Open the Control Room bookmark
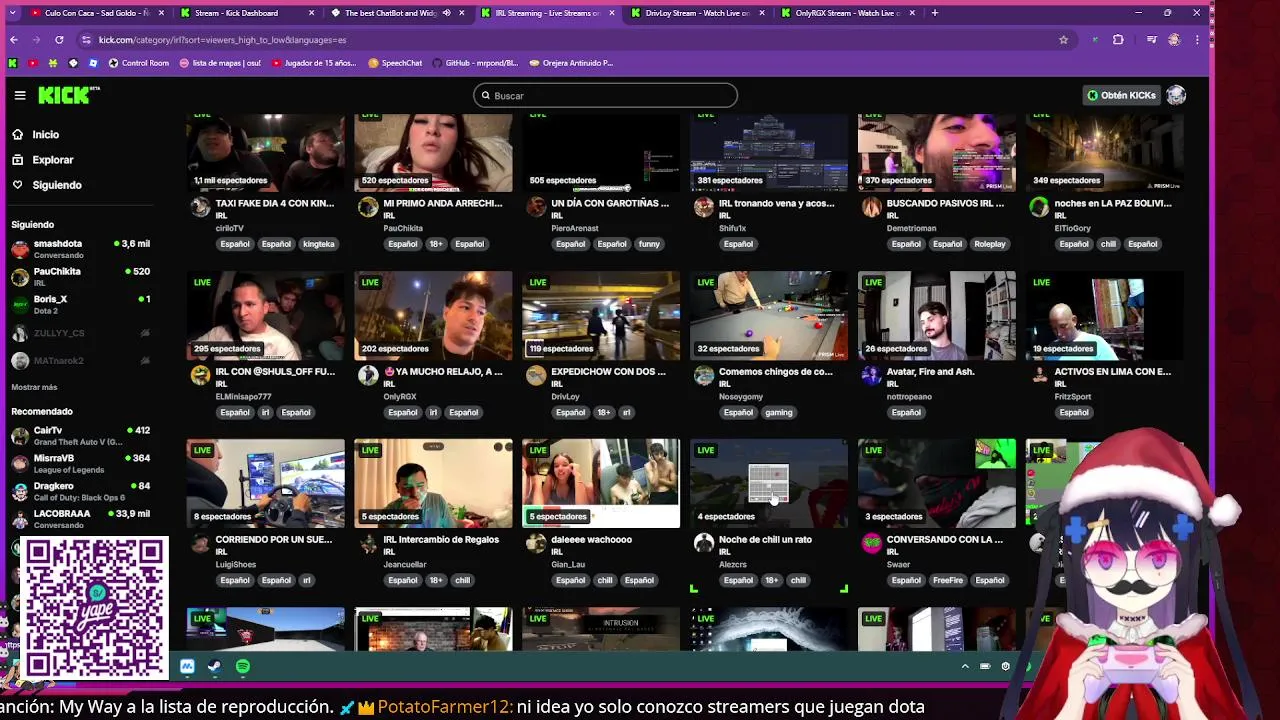 (138, 63)
